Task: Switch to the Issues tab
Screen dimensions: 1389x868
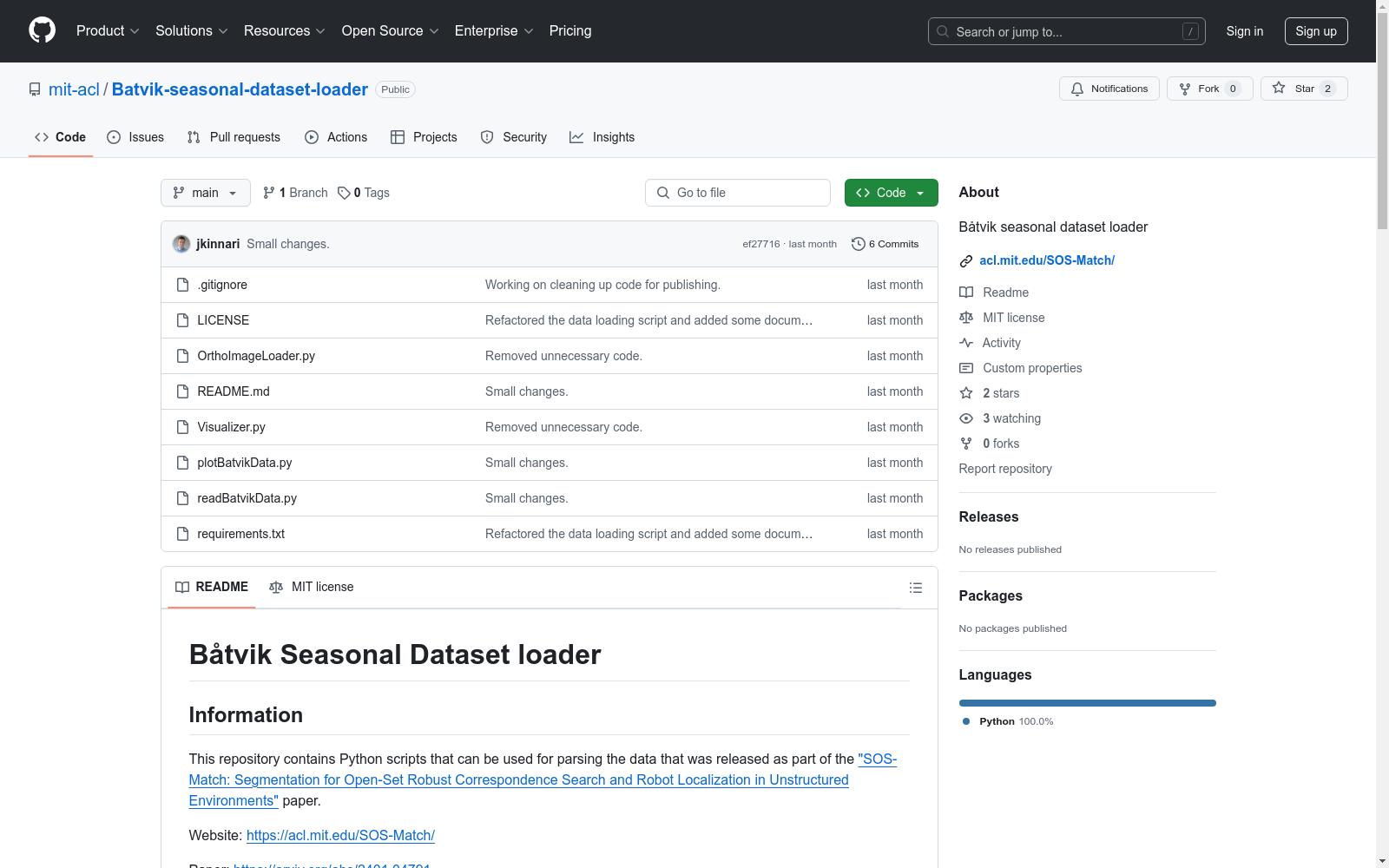Action: [x=135, y=137]
